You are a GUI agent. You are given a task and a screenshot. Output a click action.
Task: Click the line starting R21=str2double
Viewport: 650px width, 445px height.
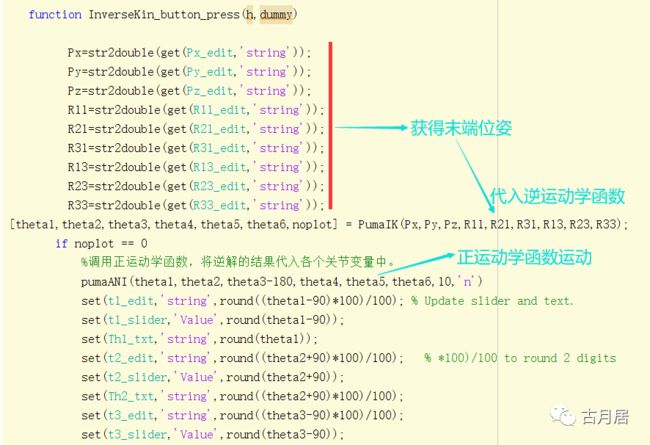coord(196,129)
